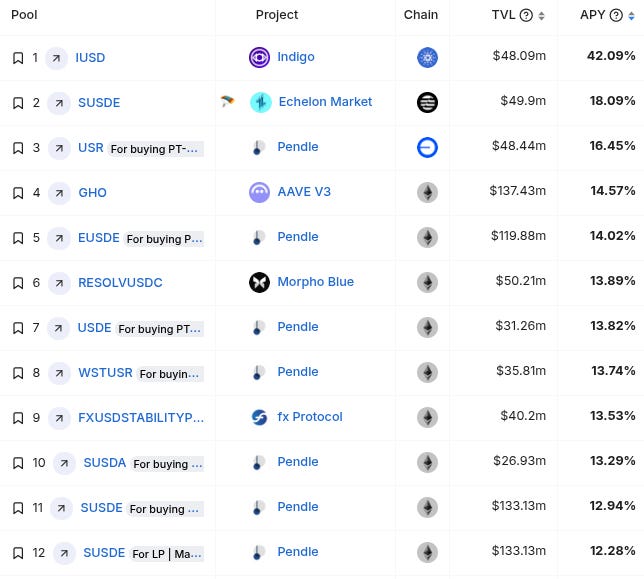This screenshot has width=644, height=579.
Task: Open external link arrow for row 11 SUSDE
Action: [x=62, y=508]
